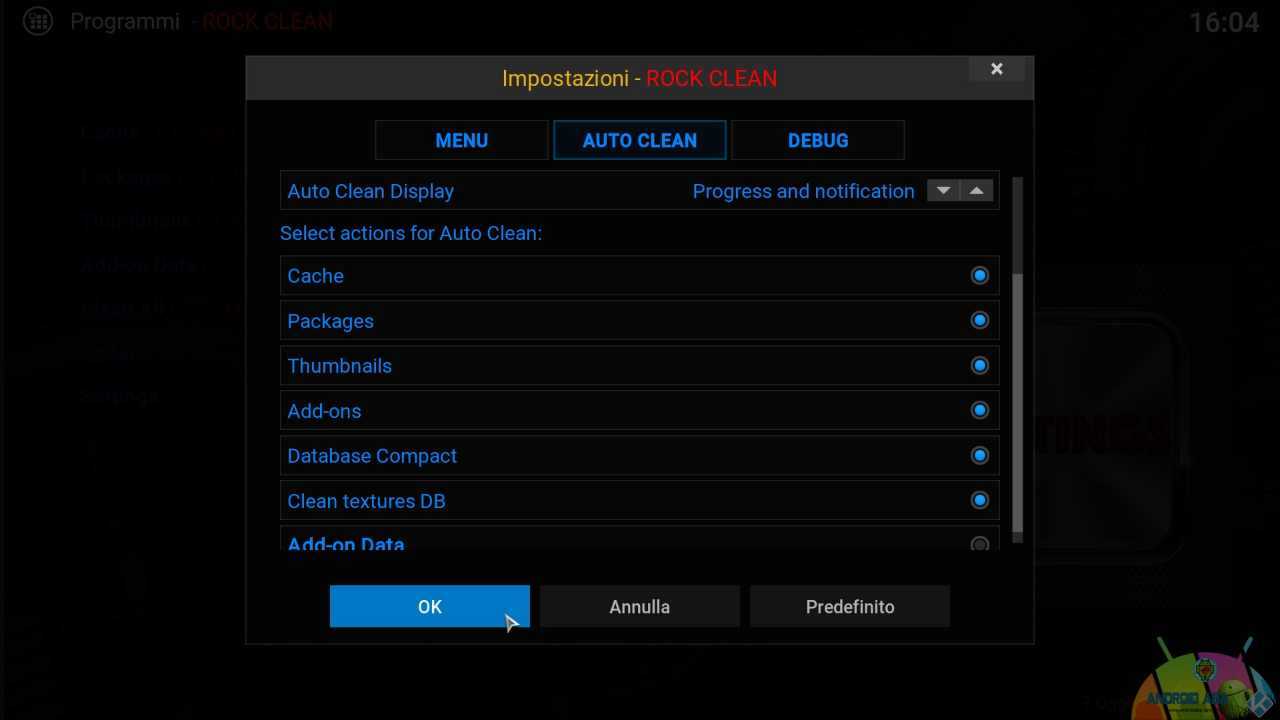Click the Database Compact label
The width and height of the screenshot is (1280, 720).
(x=372, y=456)
